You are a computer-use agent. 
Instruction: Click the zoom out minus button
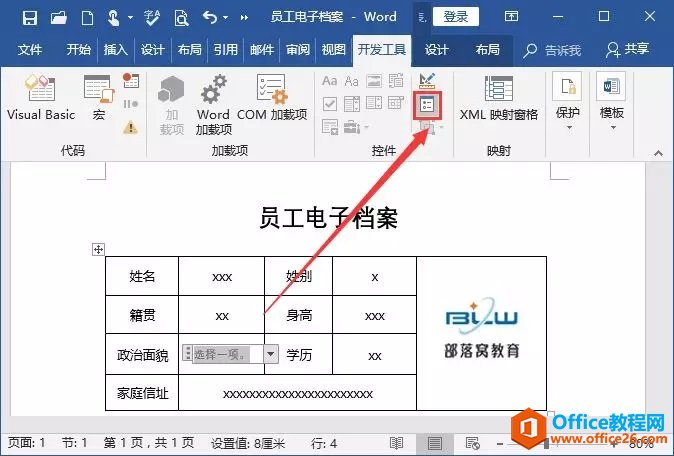500,444
